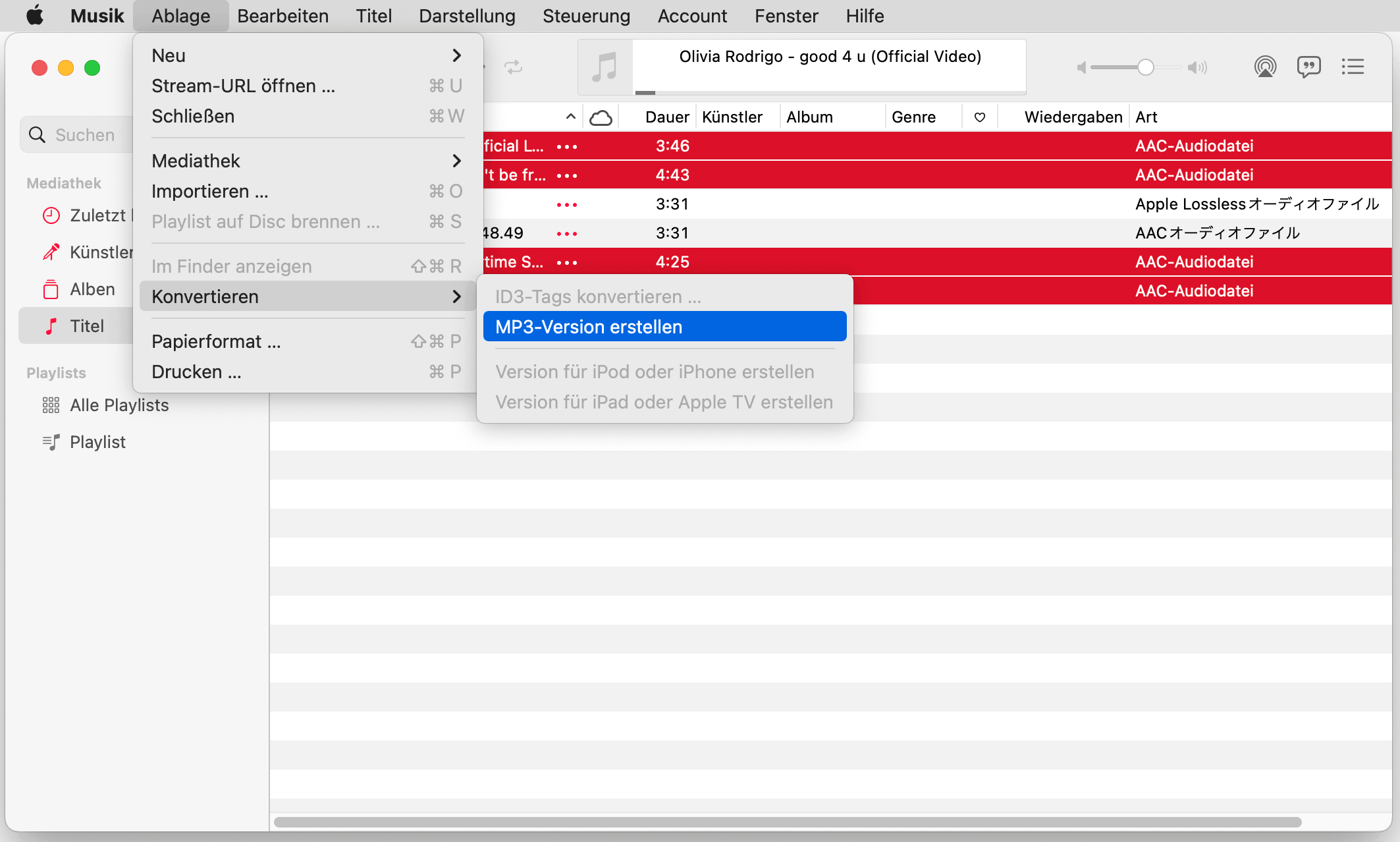The image size is (1400, 842).
Task: Click the cloud status column header
Action: pos(601,117)
